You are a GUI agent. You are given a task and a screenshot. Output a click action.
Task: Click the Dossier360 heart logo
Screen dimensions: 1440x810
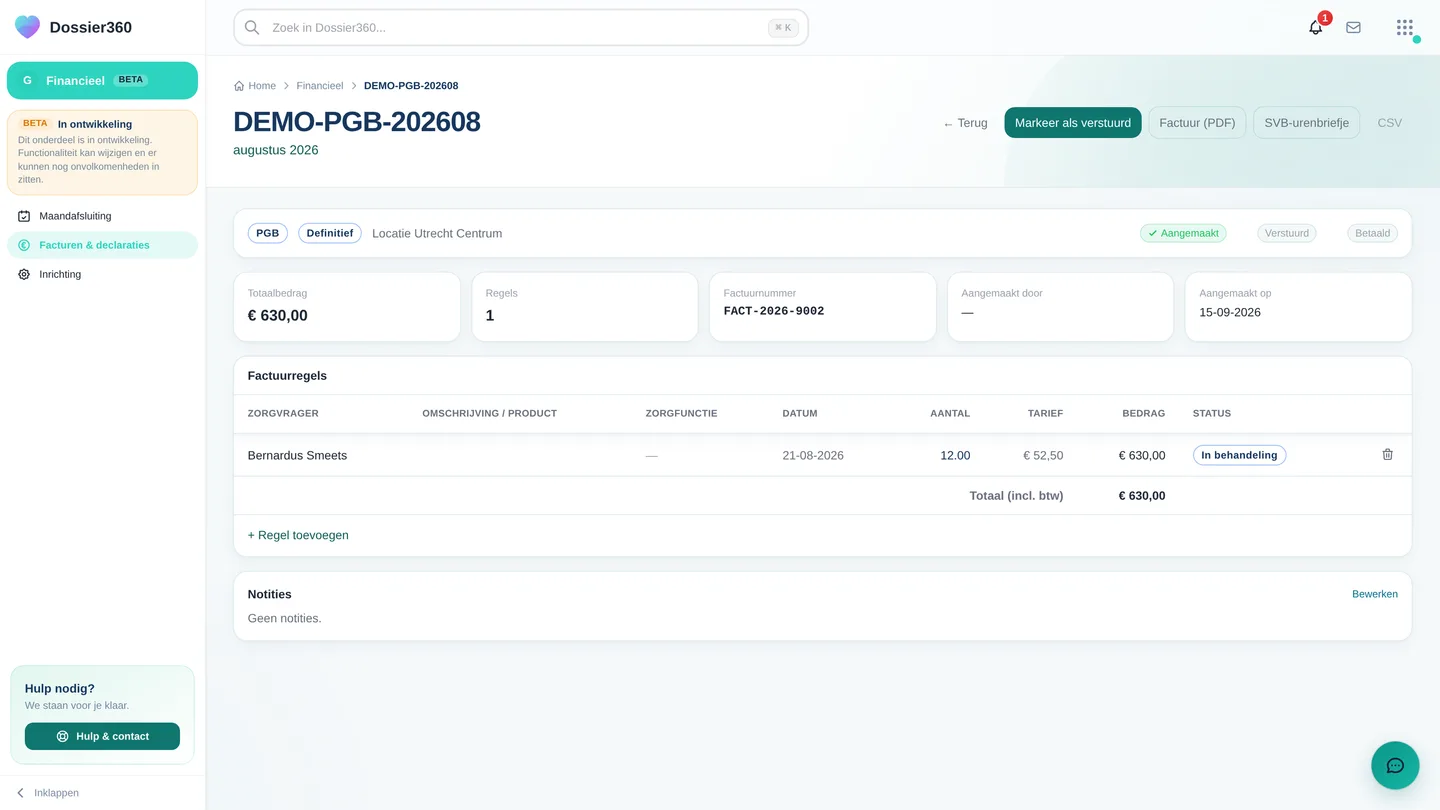click(28, 27)
